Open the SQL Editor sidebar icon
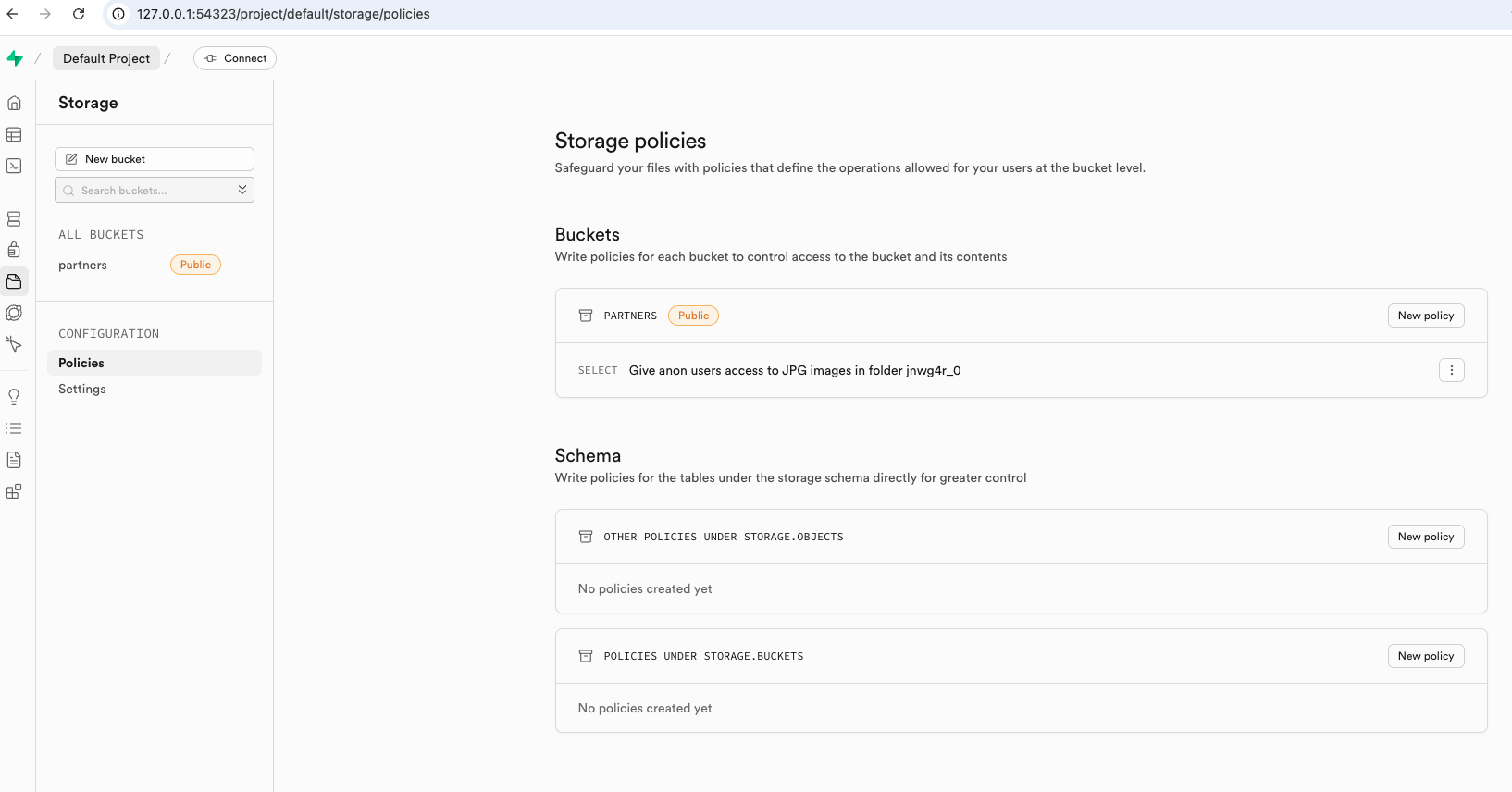The image size is (1512, 792). pos(14,167)
